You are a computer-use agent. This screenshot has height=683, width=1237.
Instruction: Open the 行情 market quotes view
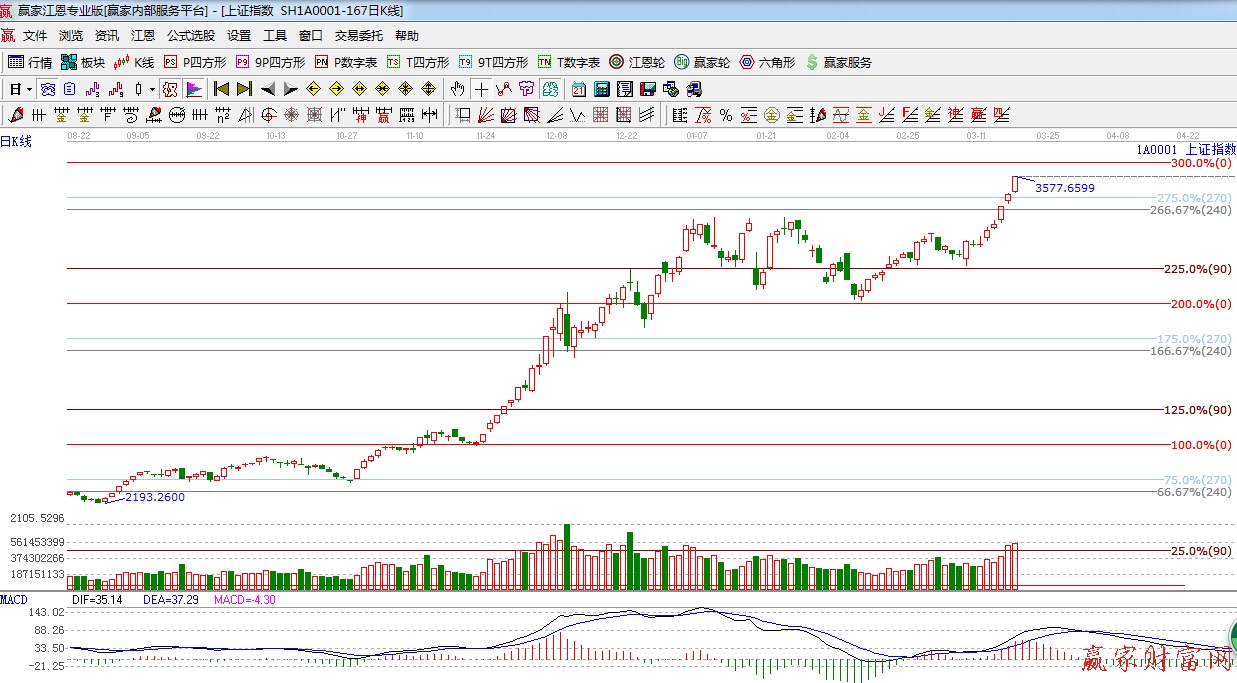[30, 62]
